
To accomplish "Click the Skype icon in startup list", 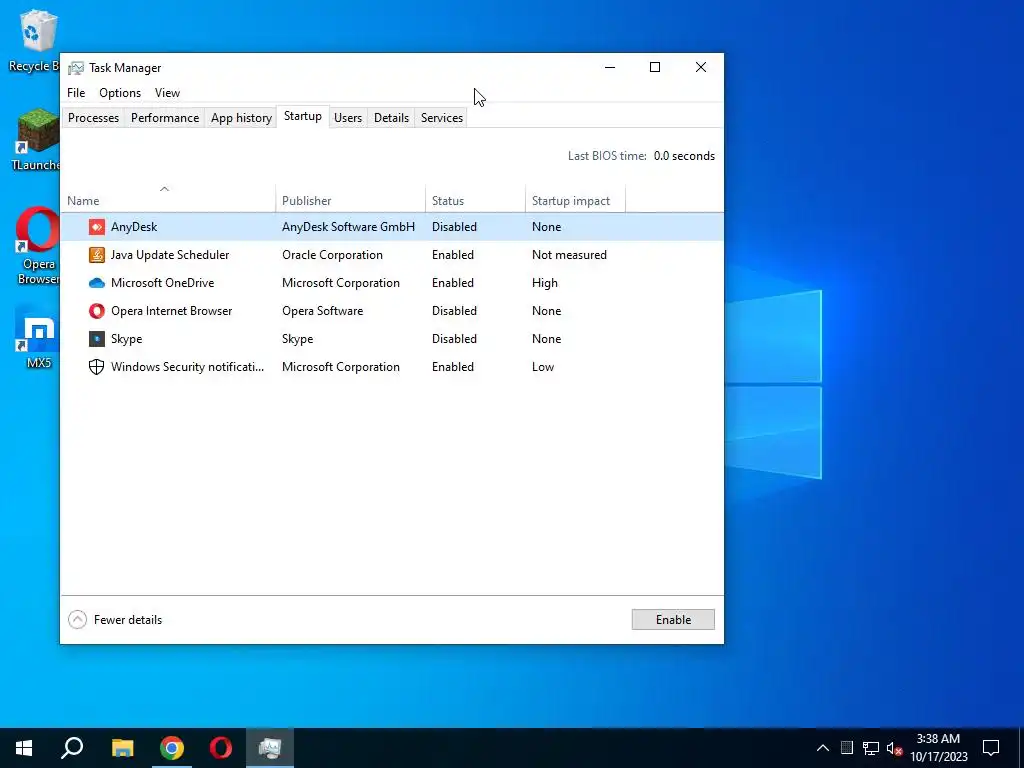I will 97,339.
